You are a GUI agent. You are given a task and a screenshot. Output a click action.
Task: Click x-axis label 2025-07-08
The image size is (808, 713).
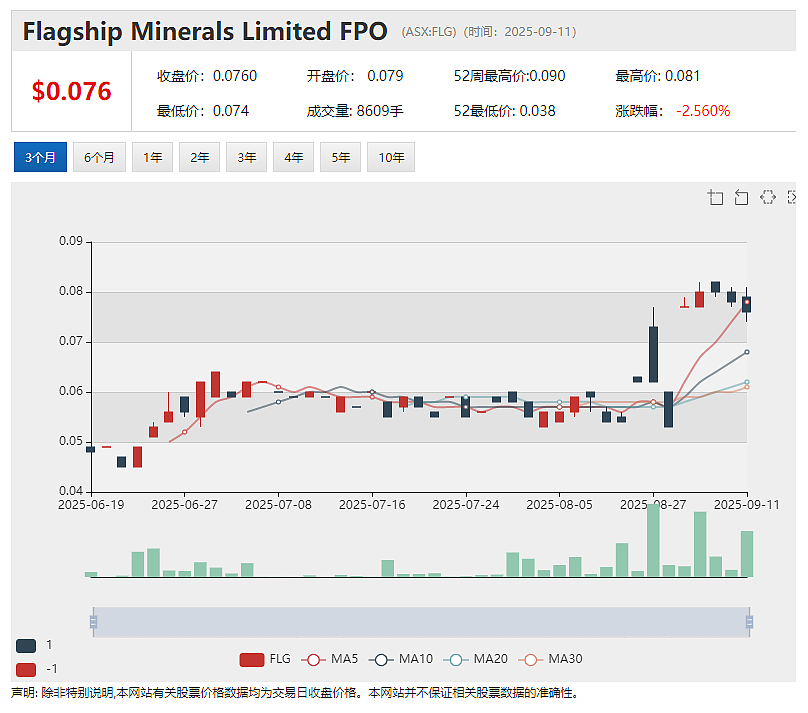278,505
